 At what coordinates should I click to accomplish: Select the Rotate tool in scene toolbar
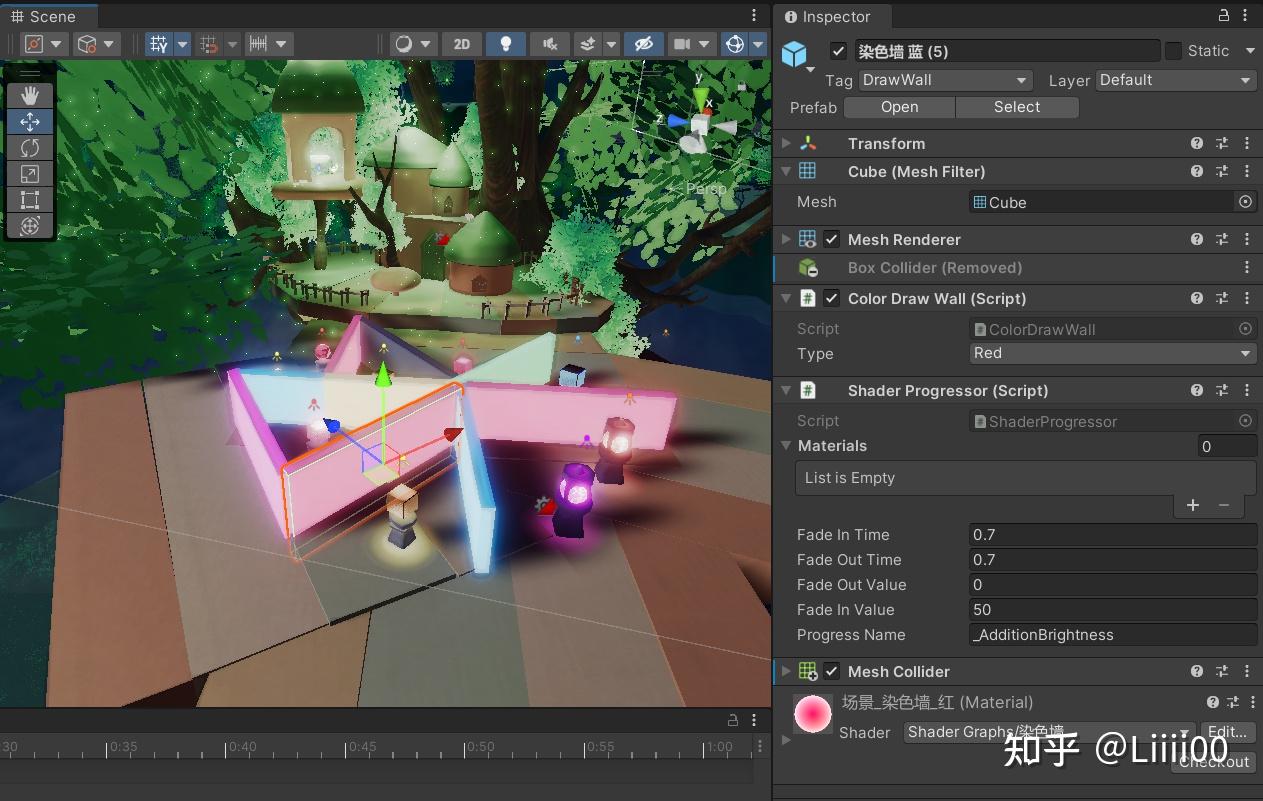coord(30,147)
